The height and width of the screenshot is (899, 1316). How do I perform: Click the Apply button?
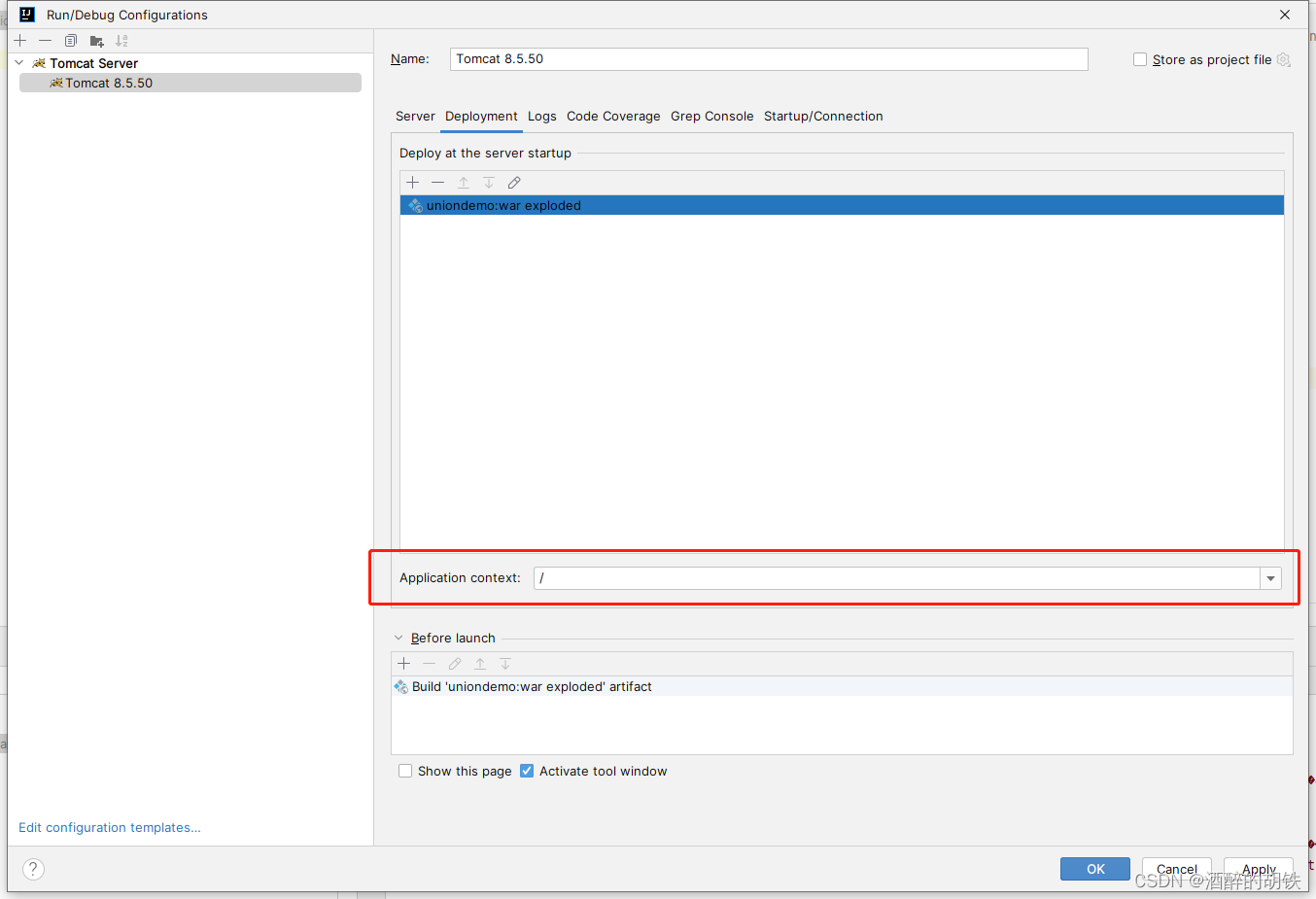1259,869
